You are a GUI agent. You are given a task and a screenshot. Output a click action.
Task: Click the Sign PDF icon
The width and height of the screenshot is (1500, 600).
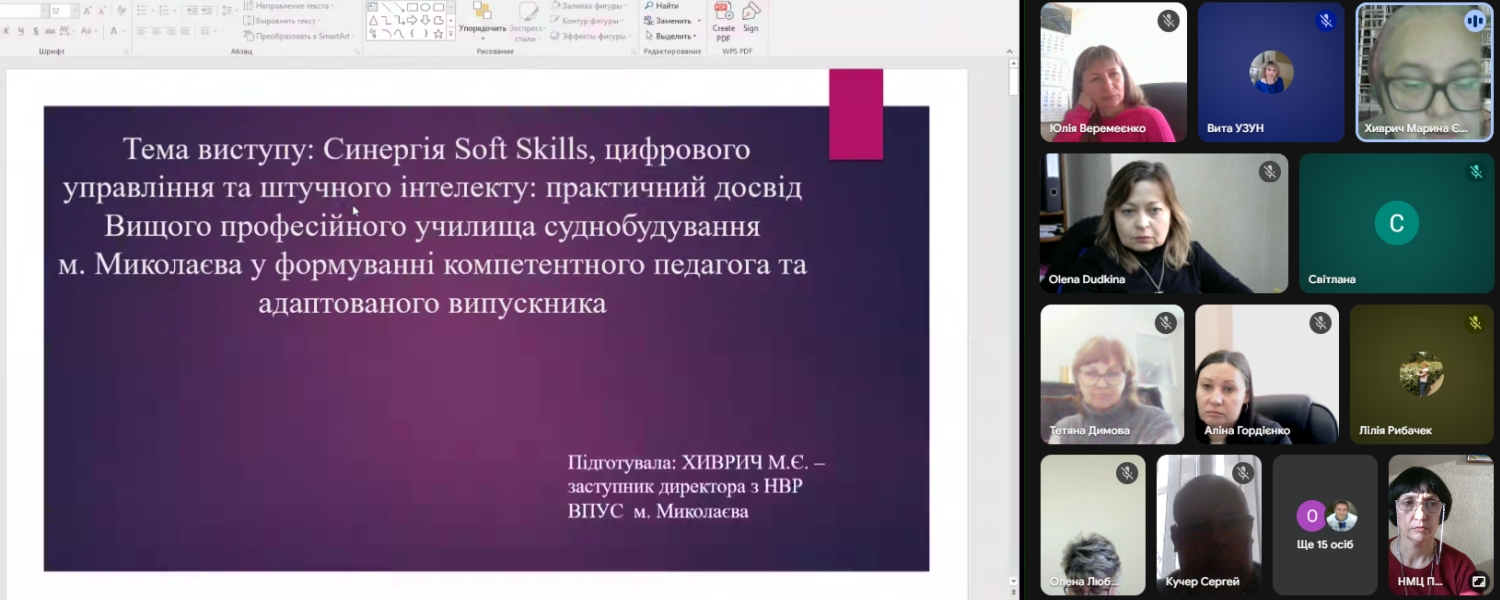(750, 14)
